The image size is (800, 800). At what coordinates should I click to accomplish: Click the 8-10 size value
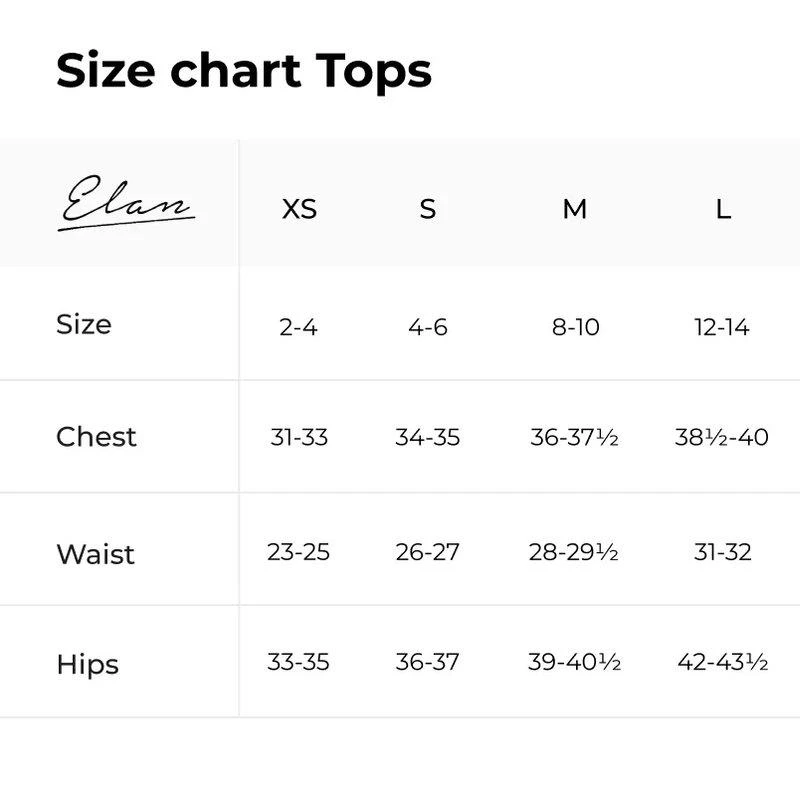[x=576, y=327]
